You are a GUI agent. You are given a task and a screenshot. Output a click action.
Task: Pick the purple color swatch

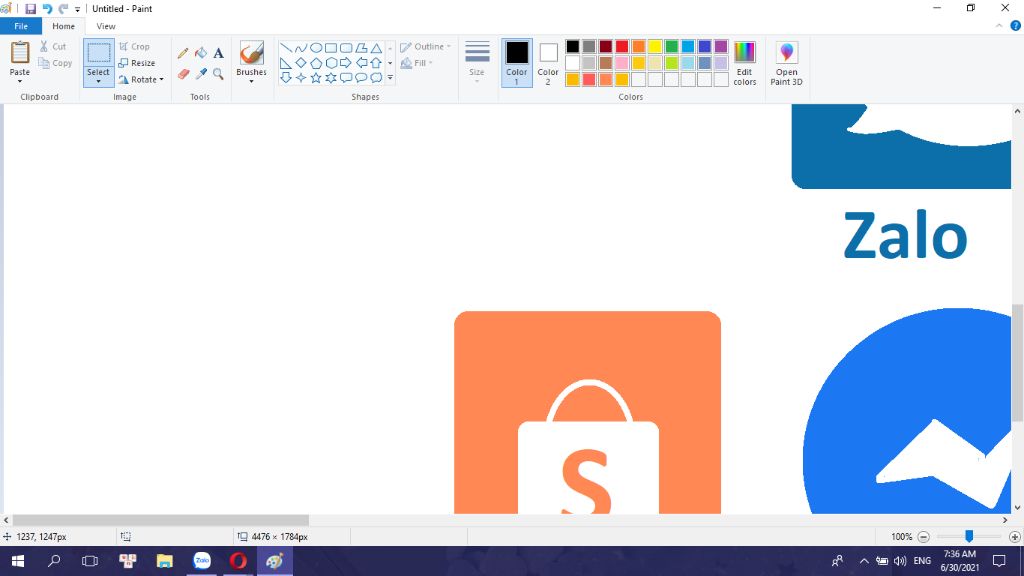pyautogui.click(x=721, y=46)
